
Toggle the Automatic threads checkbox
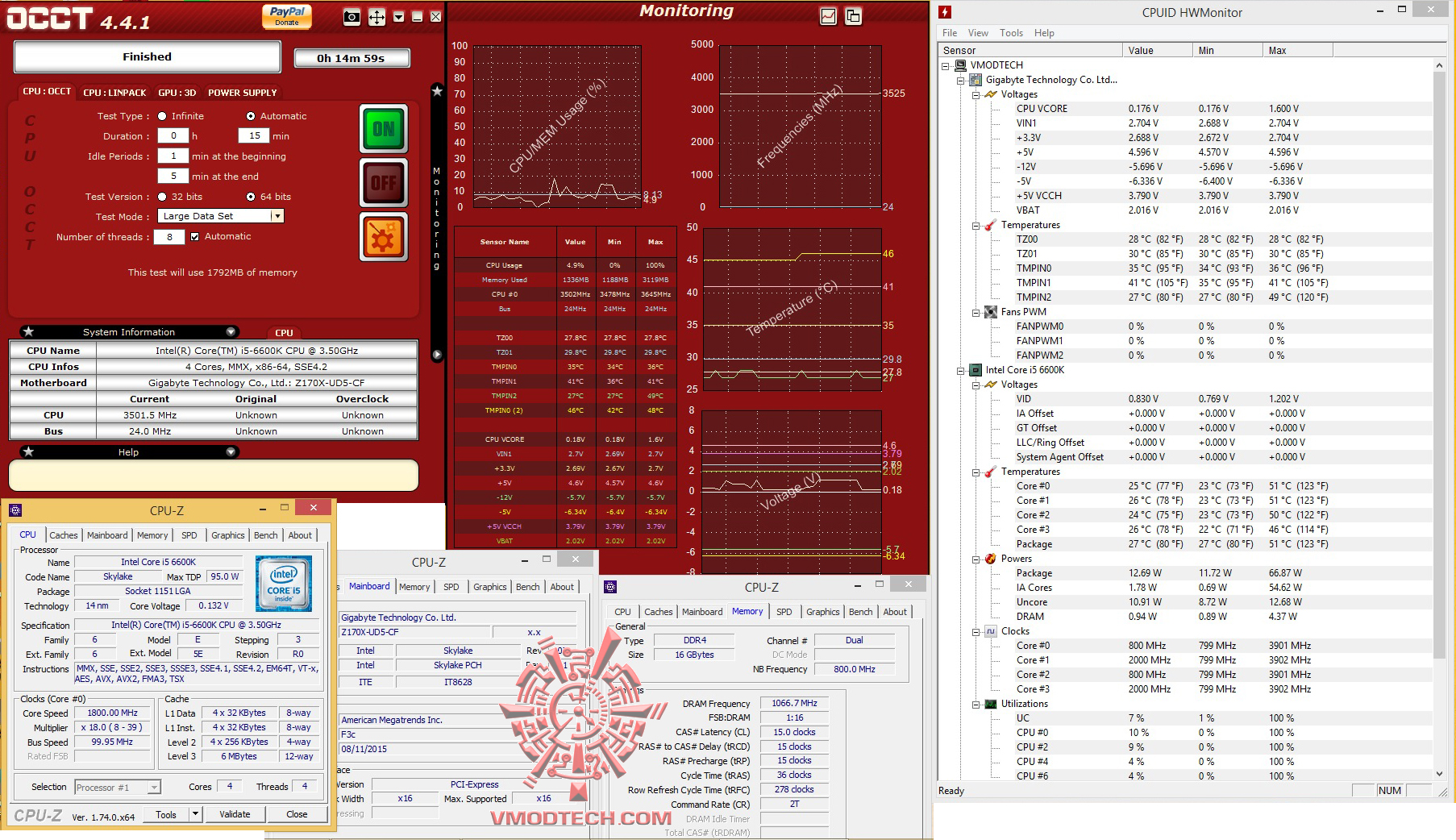pos(194,236)
